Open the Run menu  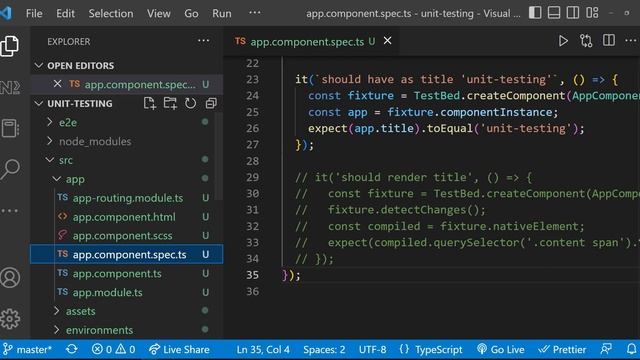point(222,13)
